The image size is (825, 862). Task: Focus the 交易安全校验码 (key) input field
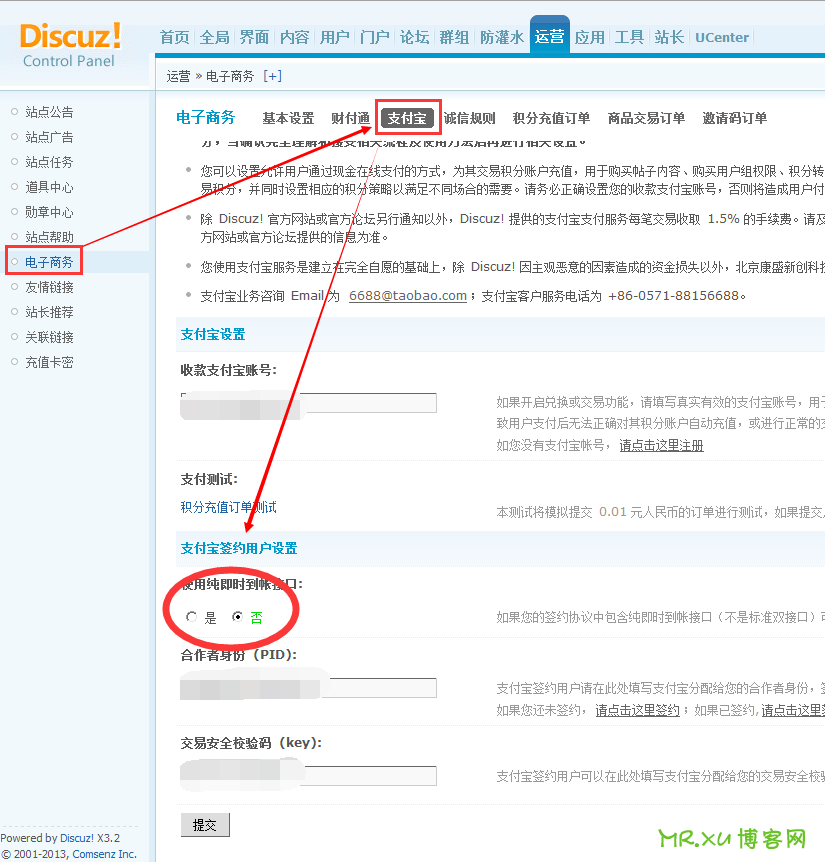pyautogui.click(x=309, y=776)
